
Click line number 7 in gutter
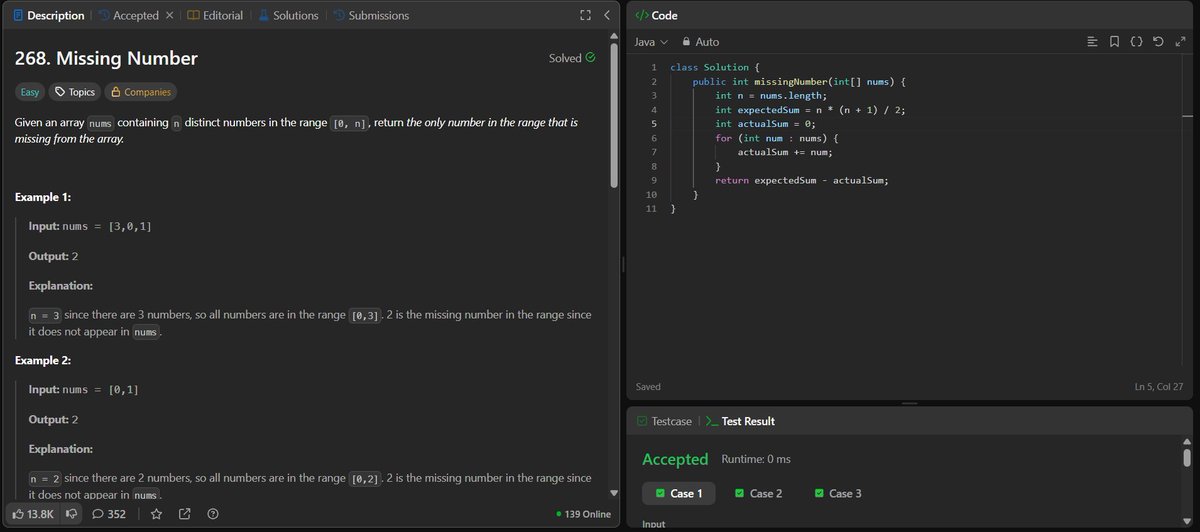click(x=652, y=152)
